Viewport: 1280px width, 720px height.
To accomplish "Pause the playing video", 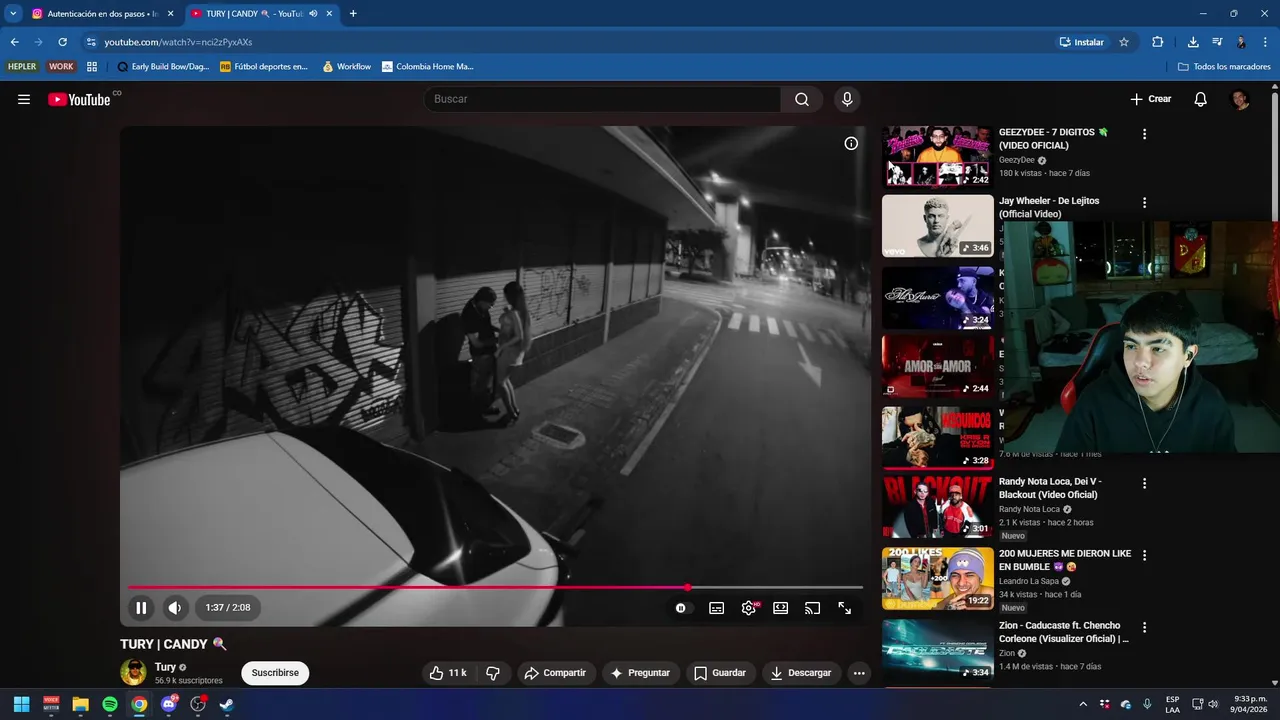I will click(141, 608).
